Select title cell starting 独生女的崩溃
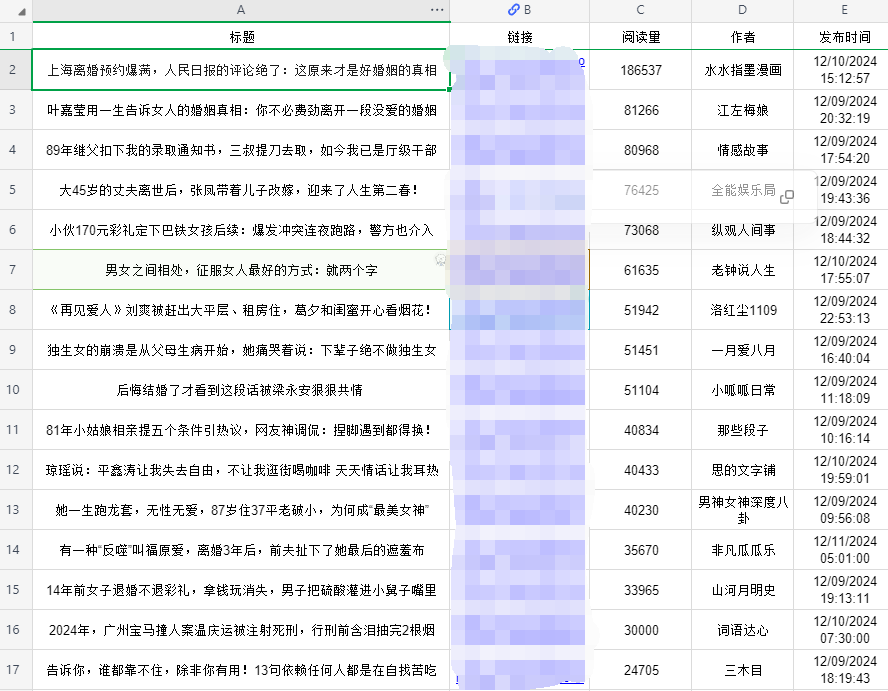Viewport: 888px width, 691px height. (241, 350)
